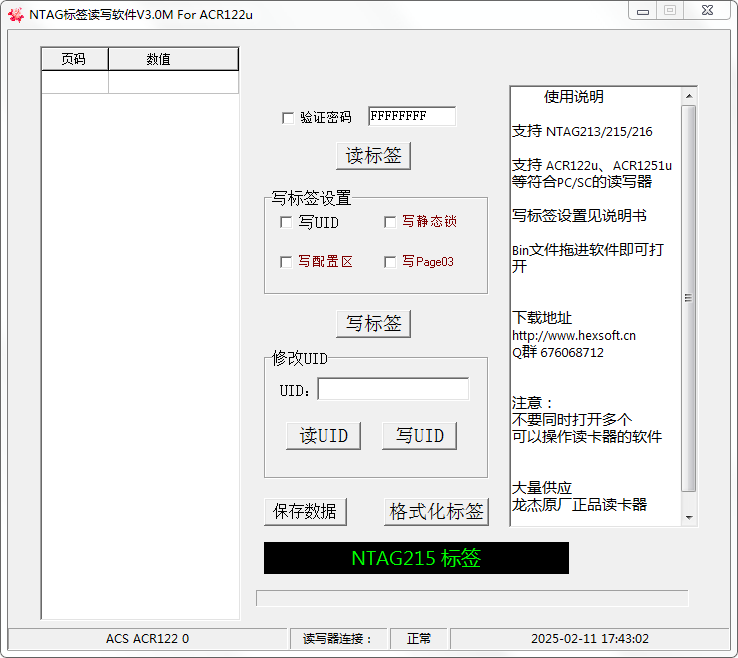Click the instructions panel scroll up arrow

tap(689, 96)
